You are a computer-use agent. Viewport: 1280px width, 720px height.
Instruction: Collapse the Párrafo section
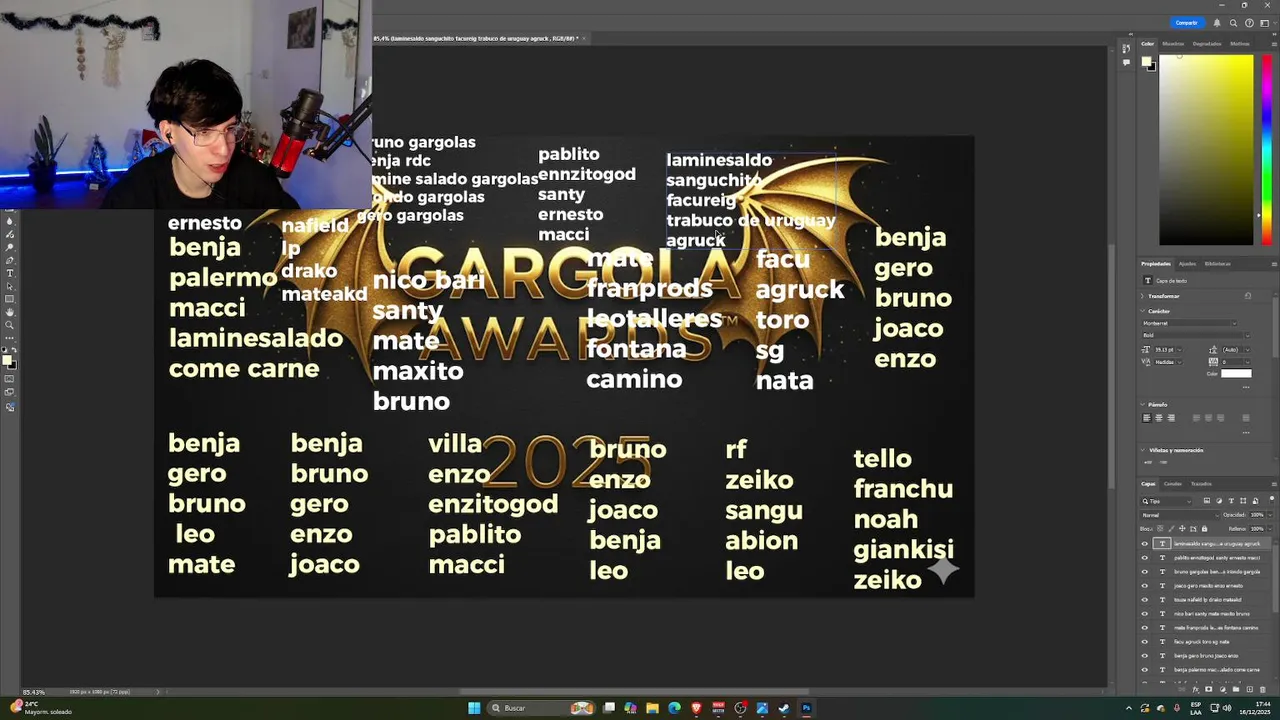click(x=1143, y=404)
